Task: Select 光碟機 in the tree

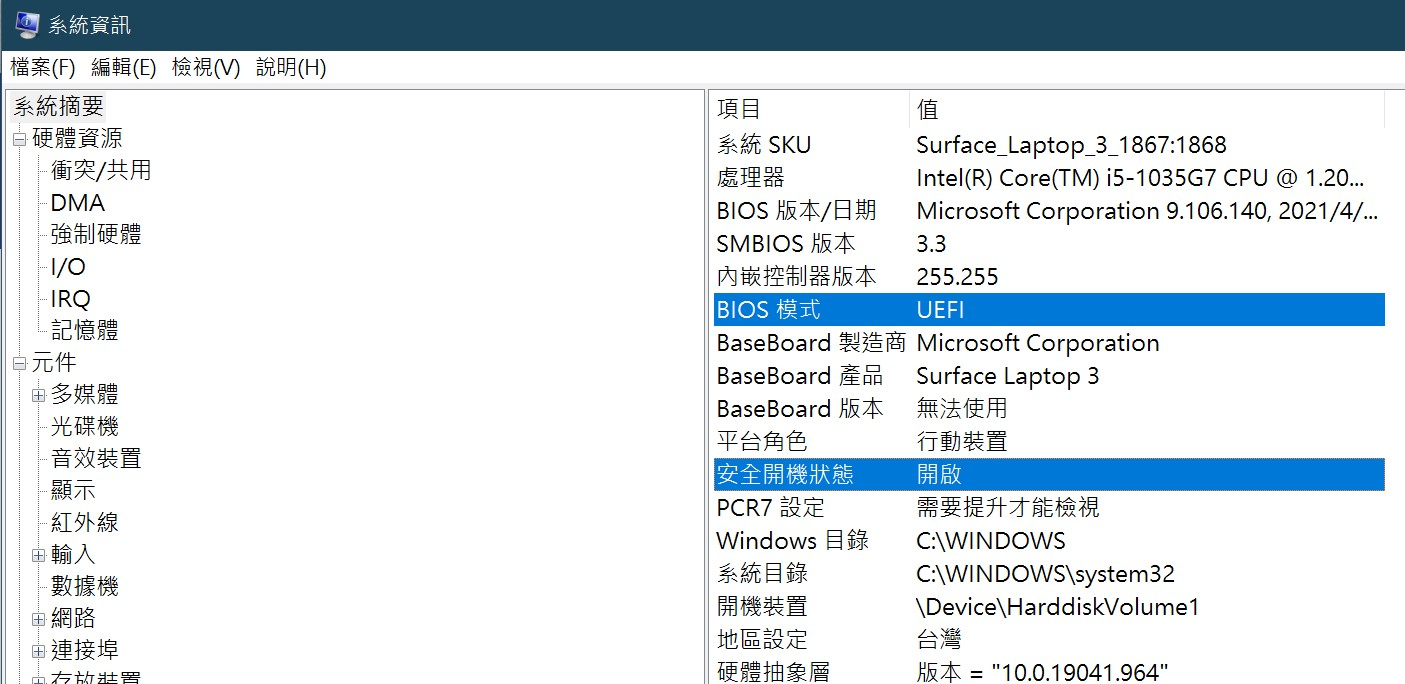Action: (85, 426)
